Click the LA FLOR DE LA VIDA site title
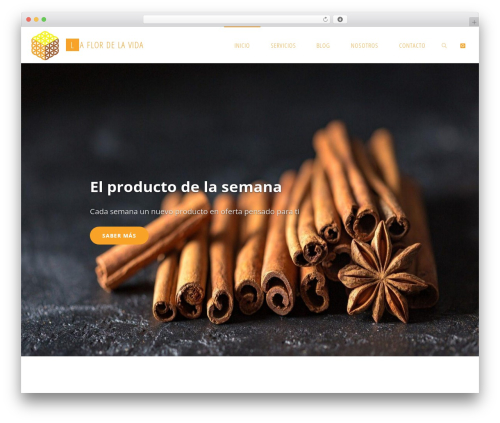500x423 pixels. (x=105, y=45)
